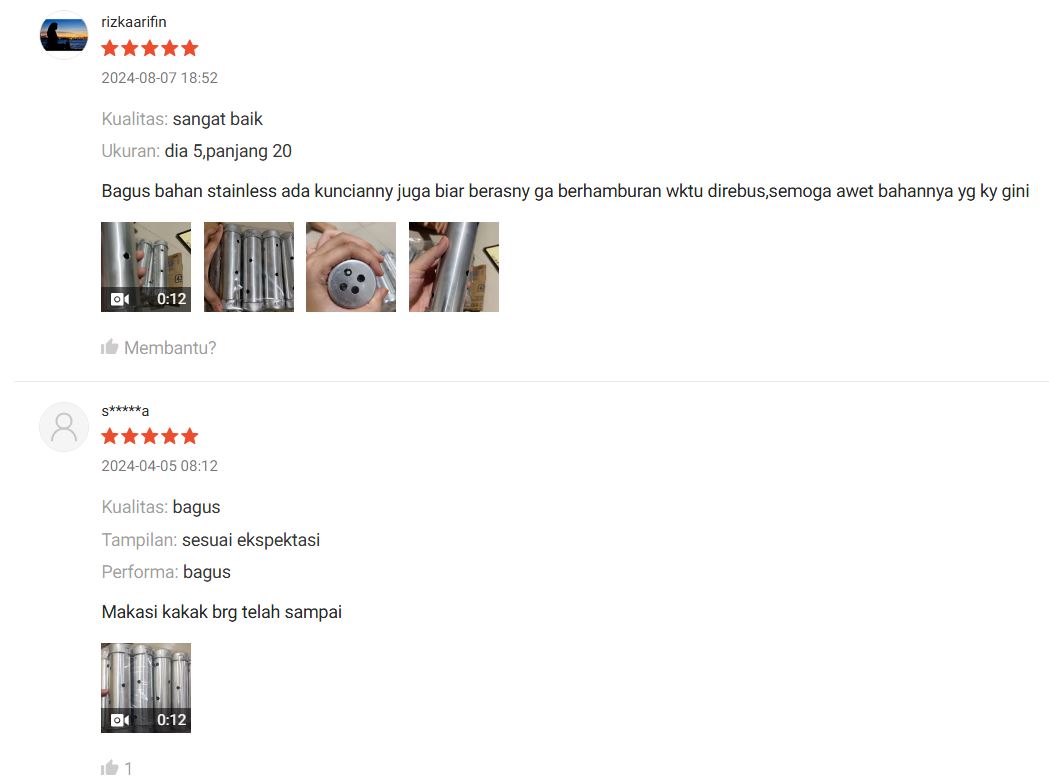Play rizkaarifin's 0:12 review video
Image resolution: width=1049 pixels, height=780 pixels.
point(146,267)
